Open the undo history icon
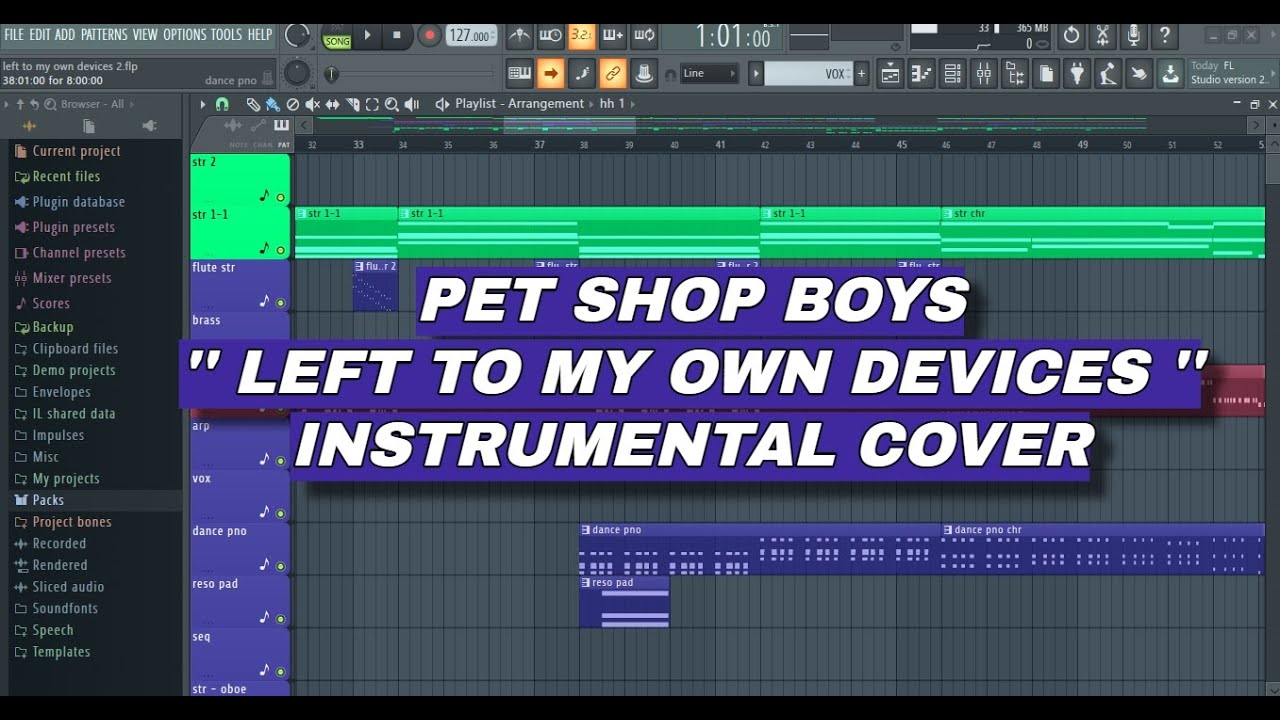The width and height of the screenshot is (1280, 720). point(1072,36)
